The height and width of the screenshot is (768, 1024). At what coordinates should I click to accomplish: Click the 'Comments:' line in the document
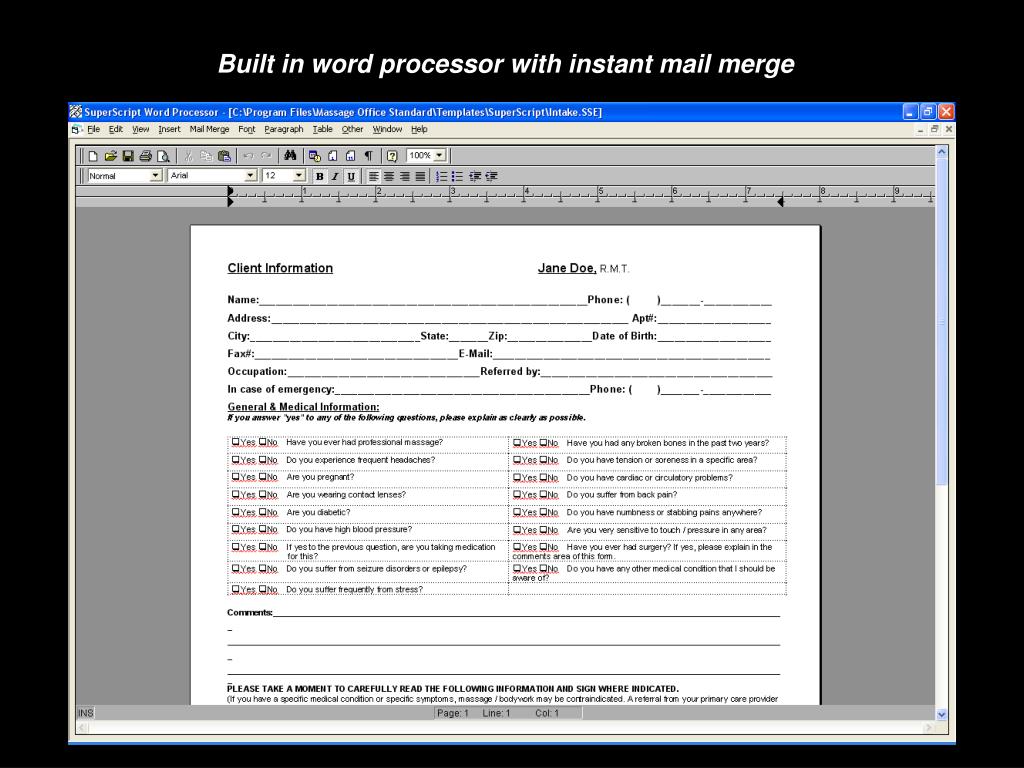(x=504, y=613)
